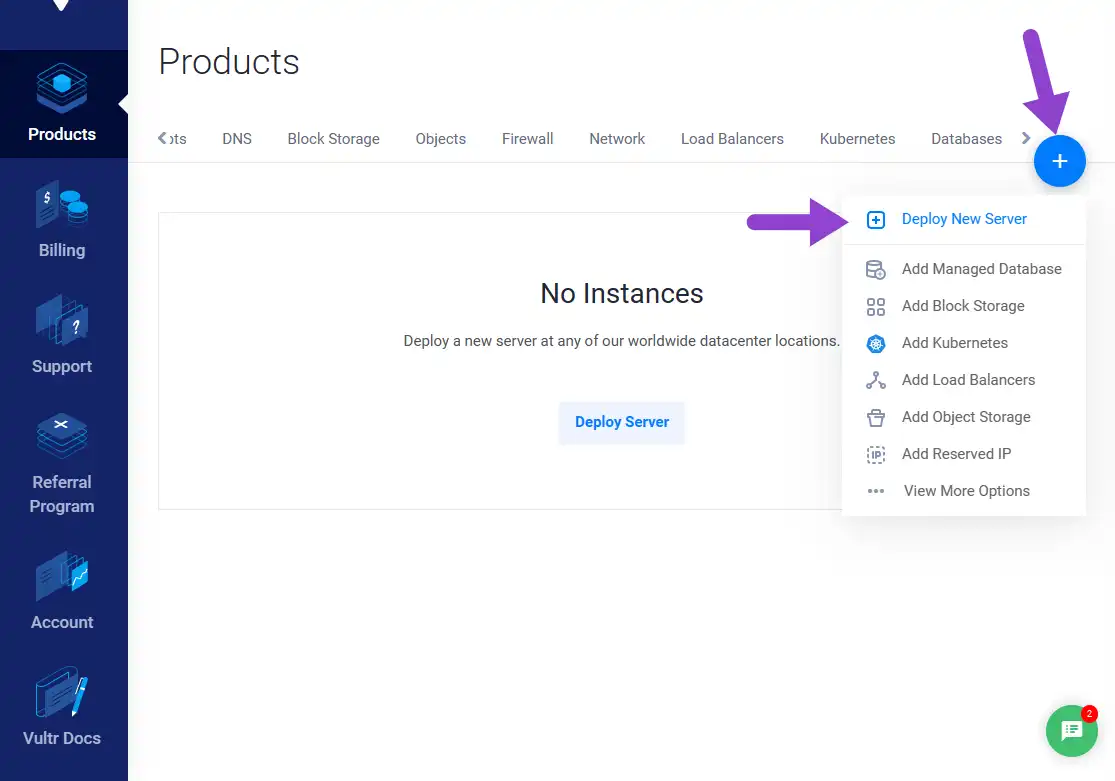Click the Add Managed Database icon
The height and width of the screenshot is (781, 1115).
coord(875,270)
